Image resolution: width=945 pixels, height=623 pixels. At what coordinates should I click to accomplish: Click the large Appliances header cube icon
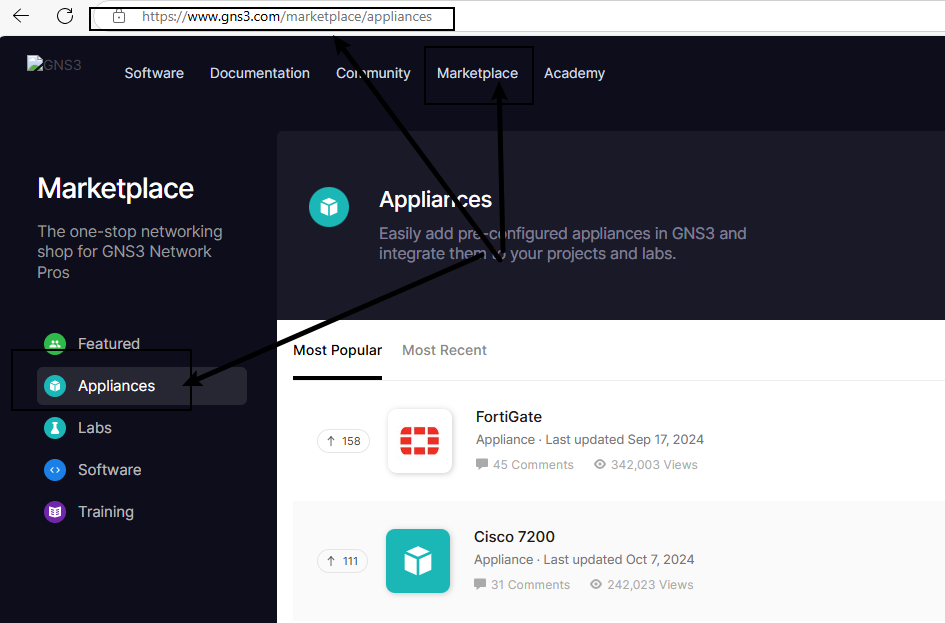click(329, 207)
